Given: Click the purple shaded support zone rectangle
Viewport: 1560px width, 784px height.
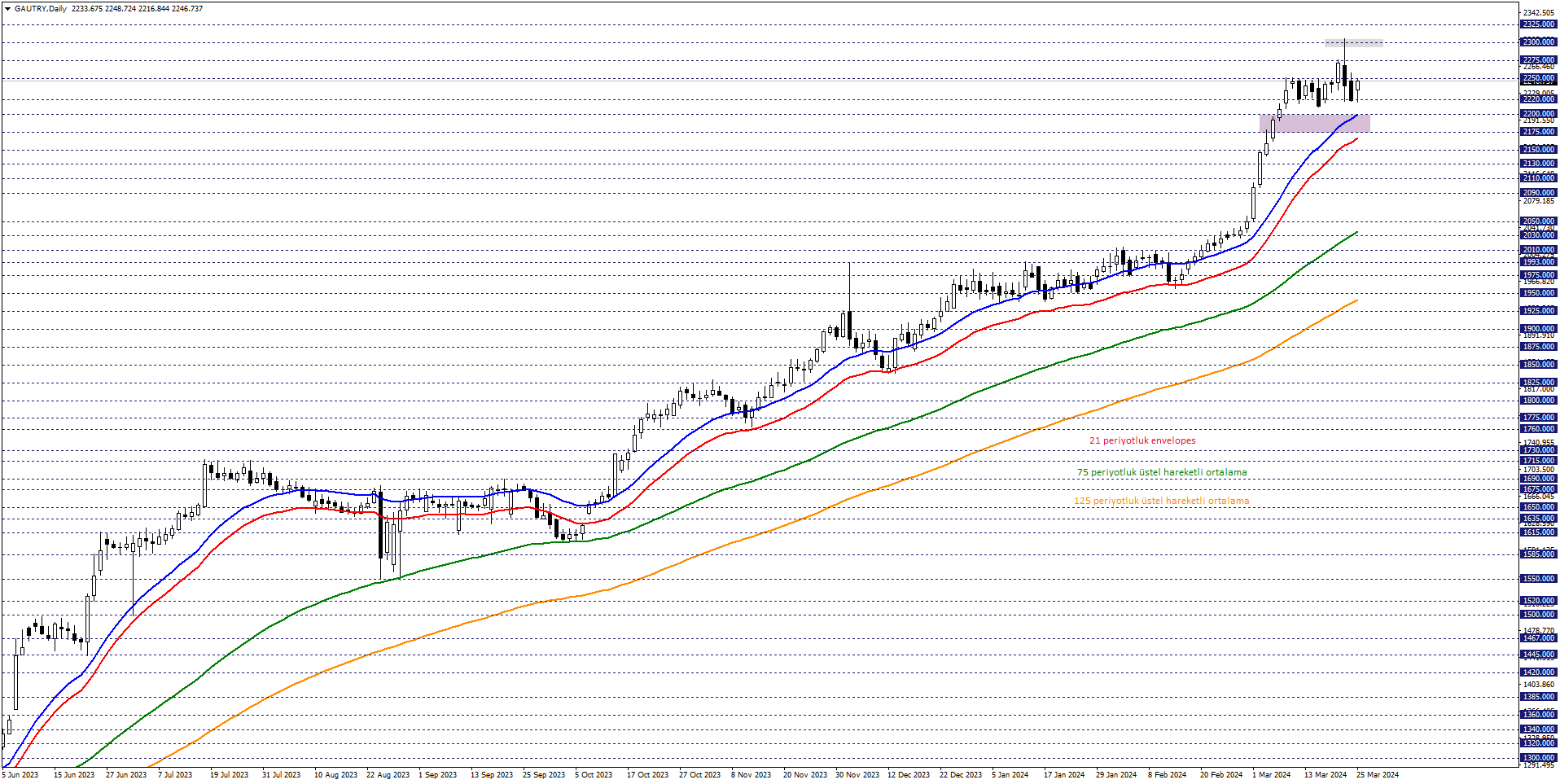Looking at the screenshot, I should (1314, 123).
